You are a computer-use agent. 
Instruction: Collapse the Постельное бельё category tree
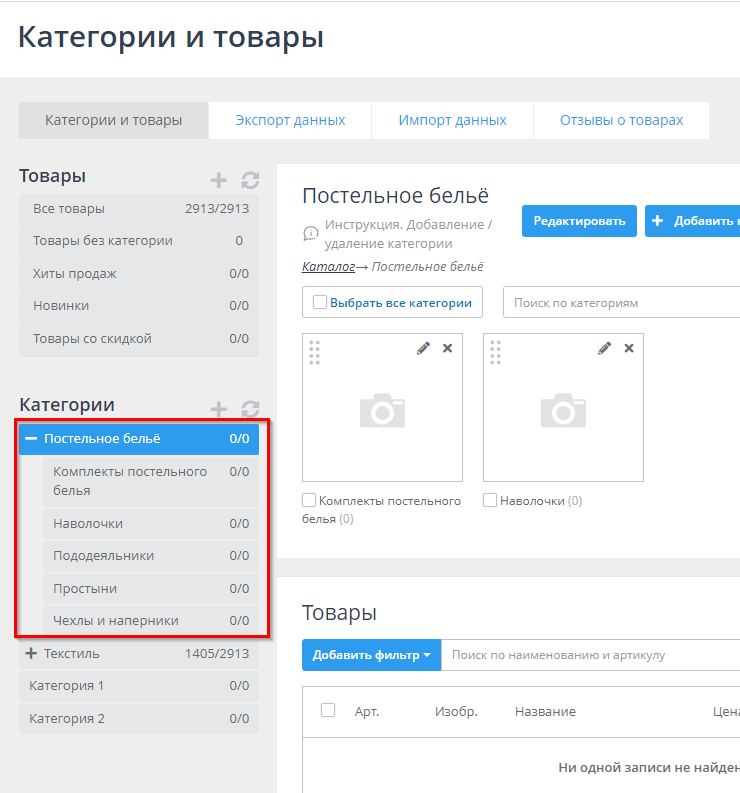pyautogui.click(x=31, y=438)
